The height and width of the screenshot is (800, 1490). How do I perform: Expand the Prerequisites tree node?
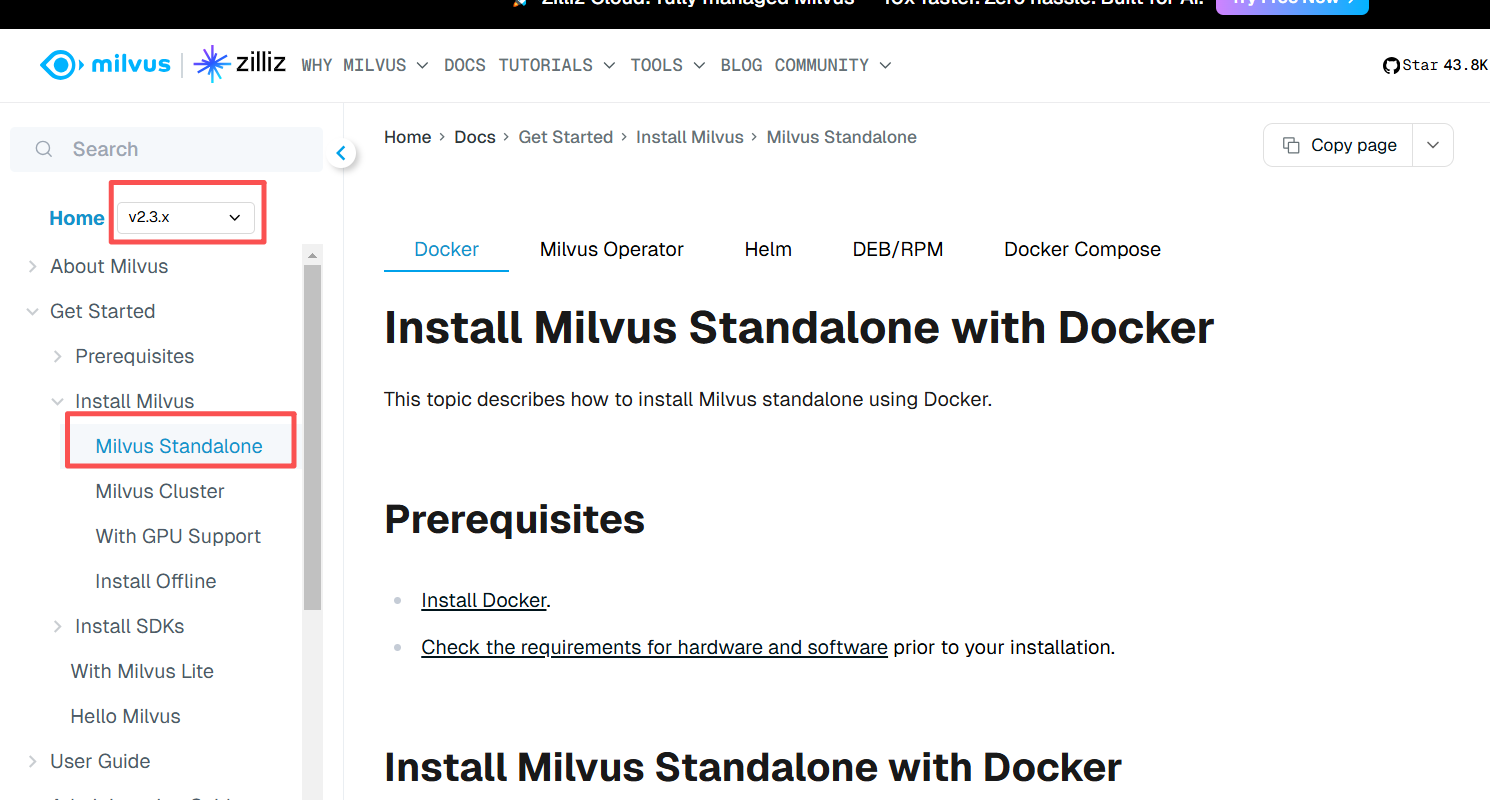click(x=58, y=356)
